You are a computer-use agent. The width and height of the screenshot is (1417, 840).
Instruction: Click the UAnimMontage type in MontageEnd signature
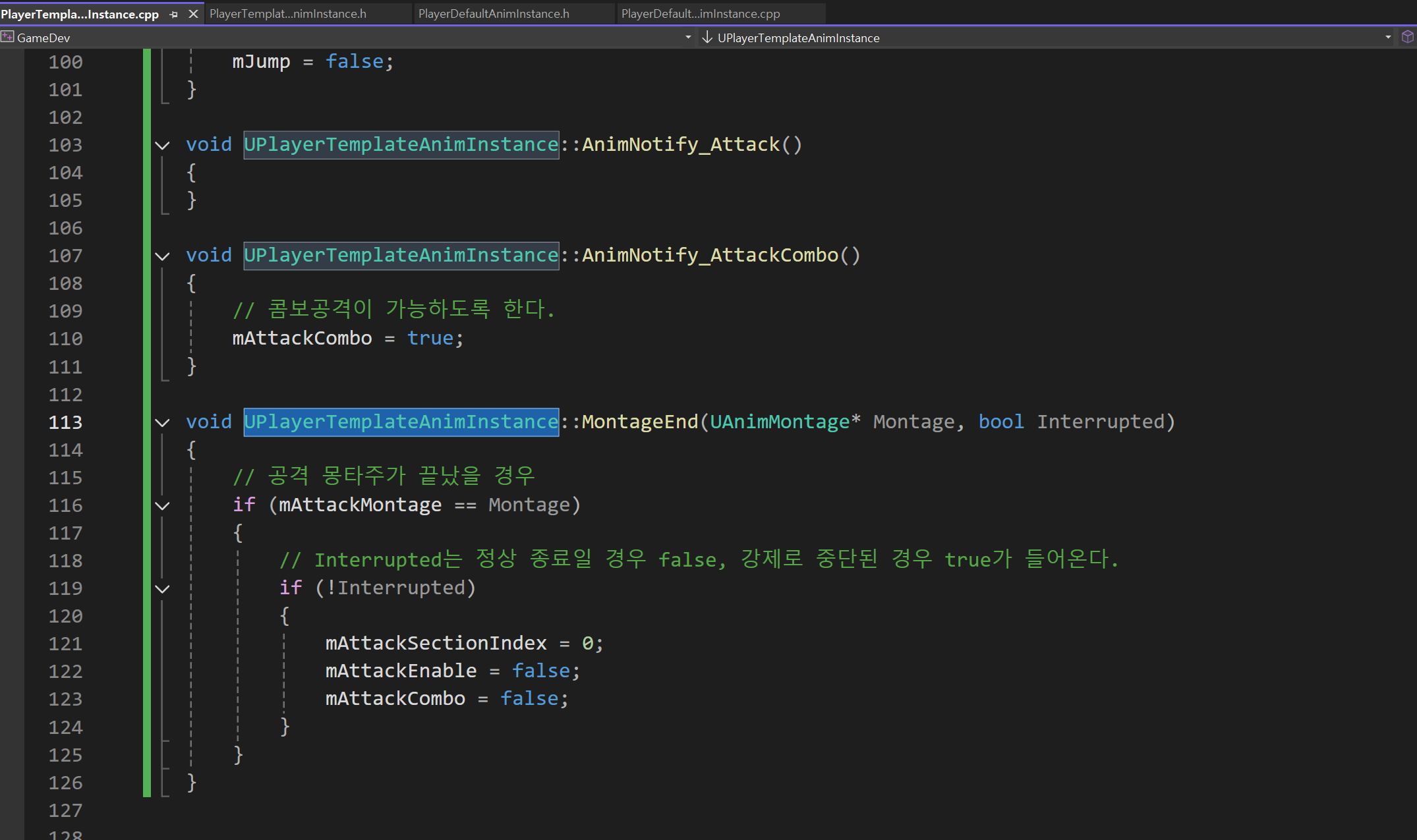click(780, 422)
